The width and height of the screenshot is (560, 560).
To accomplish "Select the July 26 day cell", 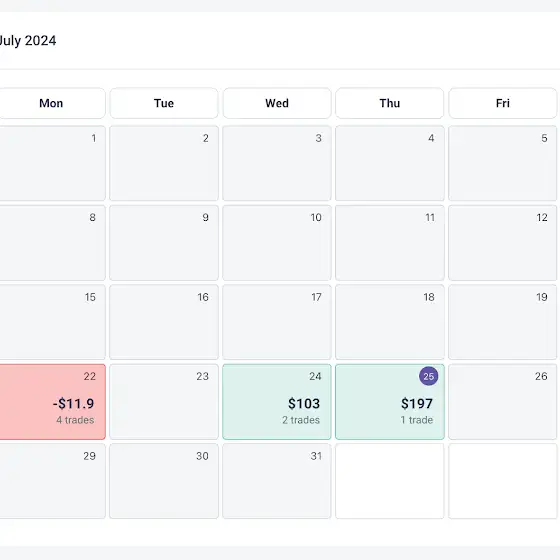I will click(x=502, y=402).
